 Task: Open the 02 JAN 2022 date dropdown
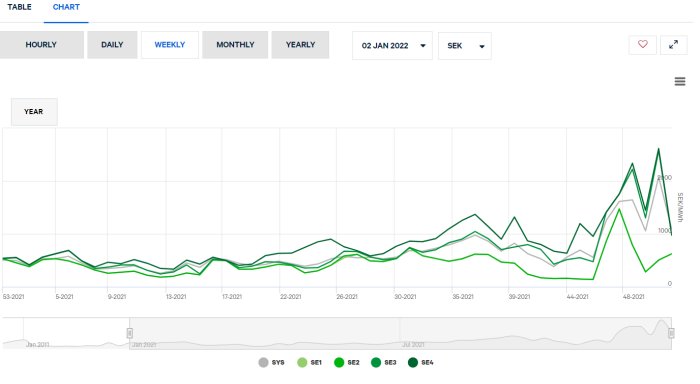392,46
